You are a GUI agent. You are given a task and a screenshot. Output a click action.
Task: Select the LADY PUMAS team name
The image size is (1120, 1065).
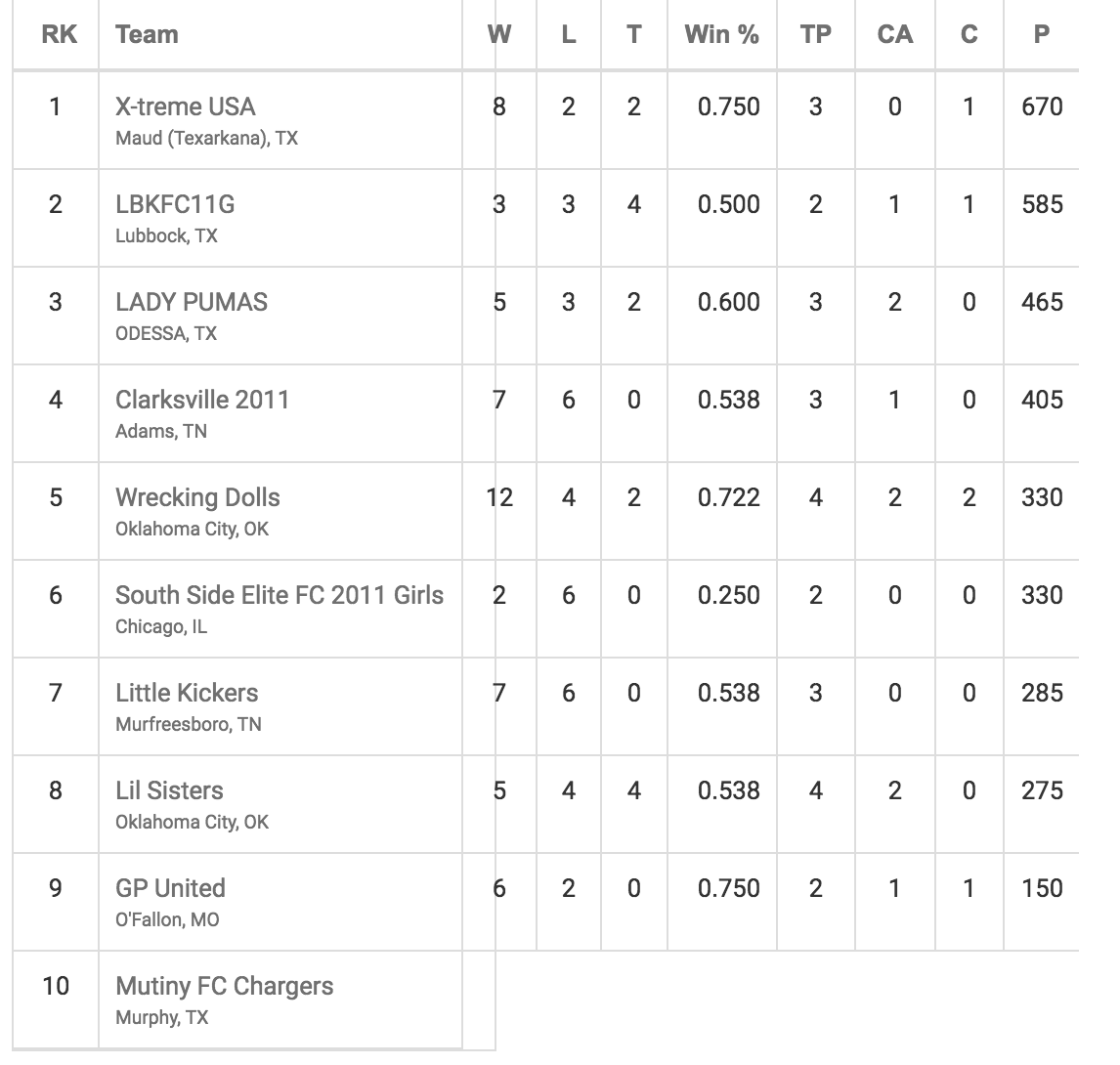click(191, 302)
